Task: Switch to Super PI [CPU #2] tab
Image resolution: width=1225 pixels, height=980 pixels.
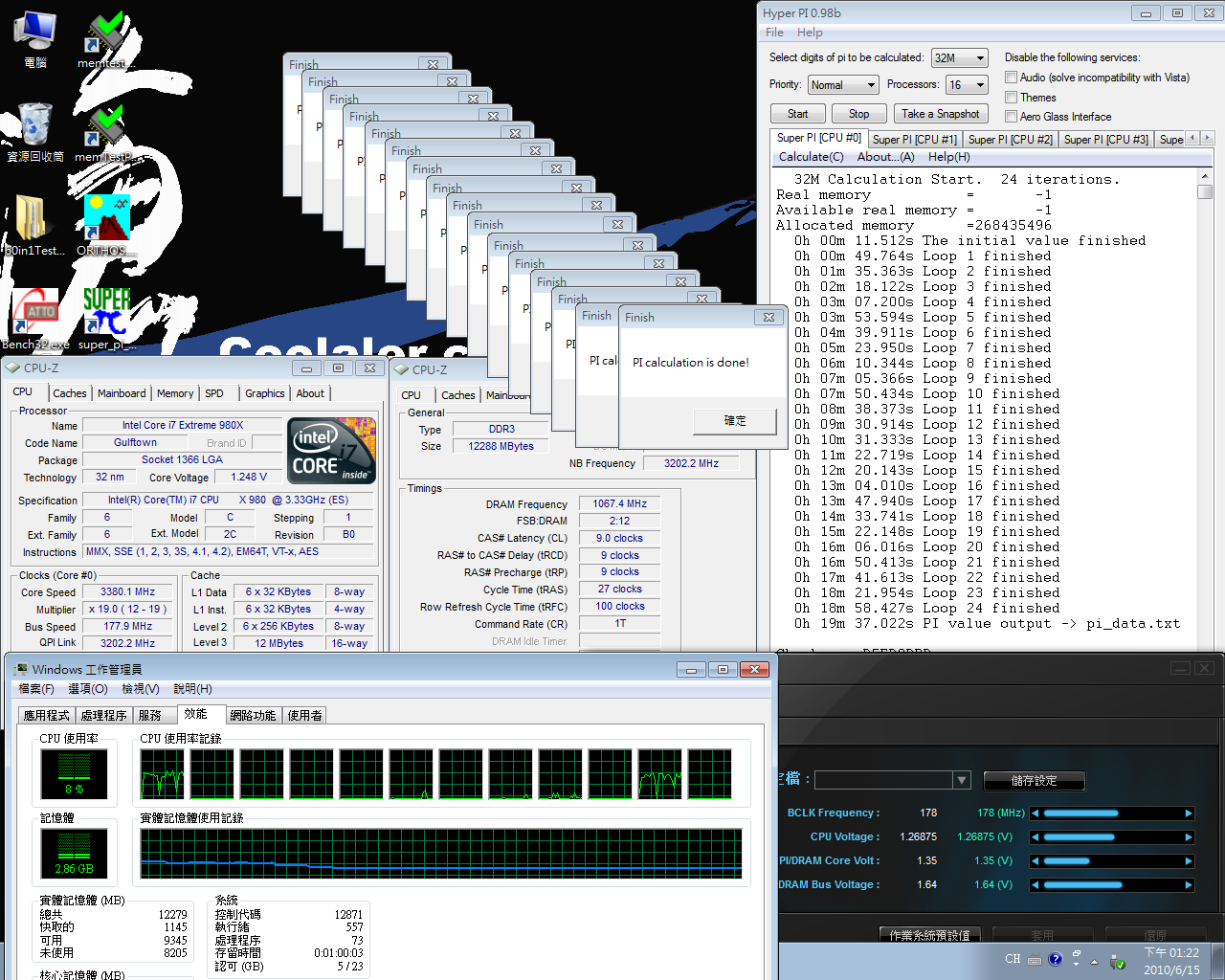Action: point(1011,140)
